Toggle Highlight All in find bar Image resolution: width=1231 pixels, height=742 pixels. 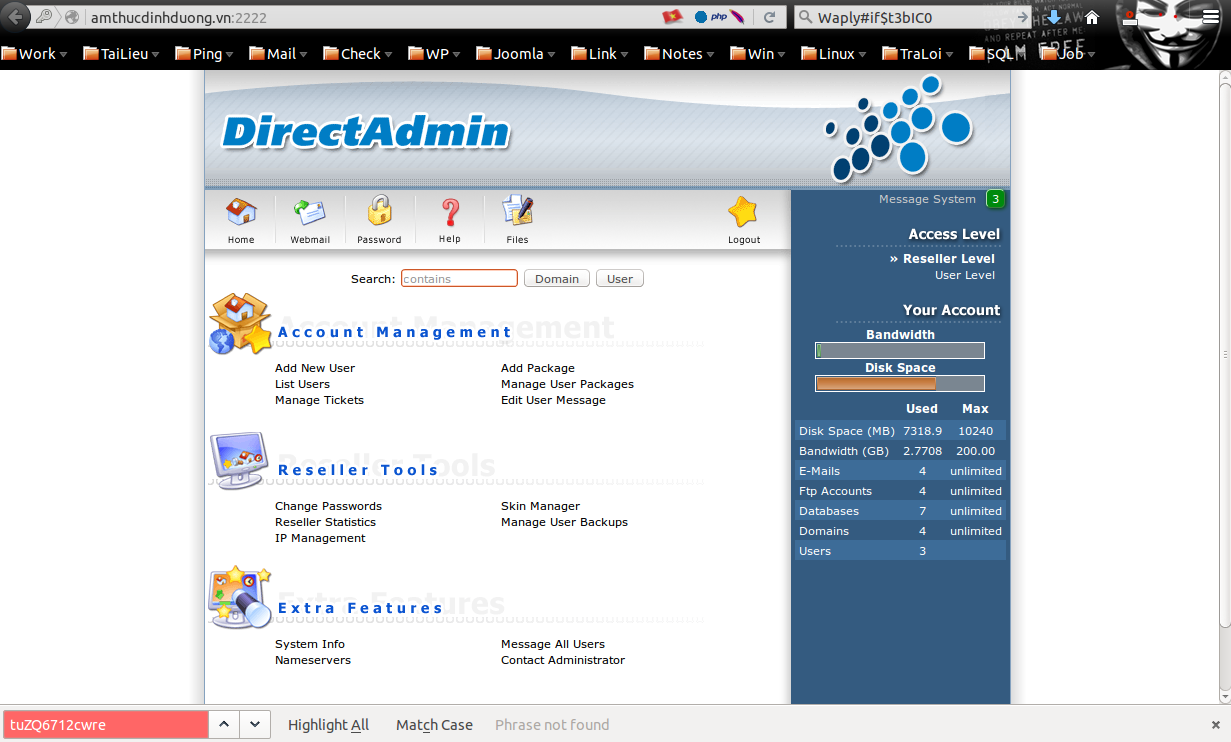click(x=328, y=725)
